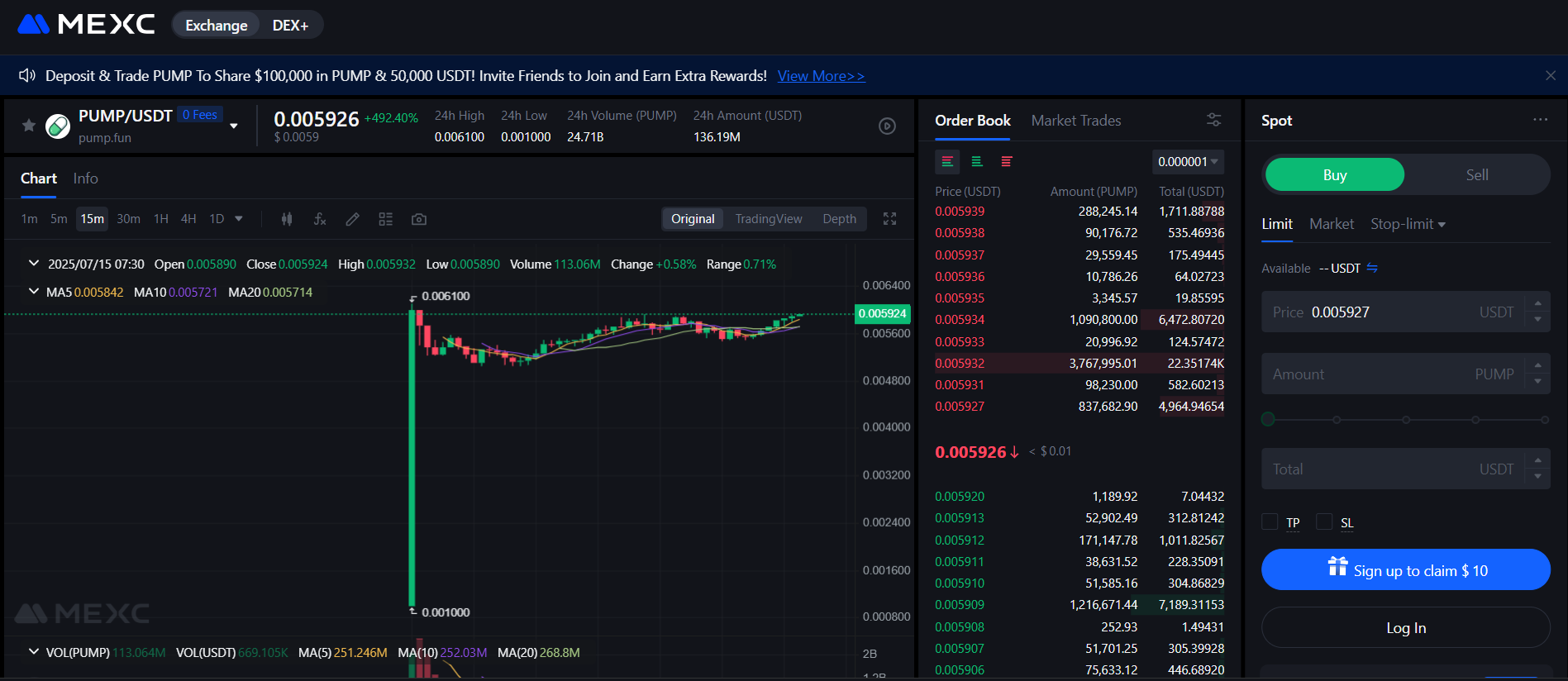Enable the TP checkbox
This screenshot has height=681, width=1568.
(x=1270, y=521)
